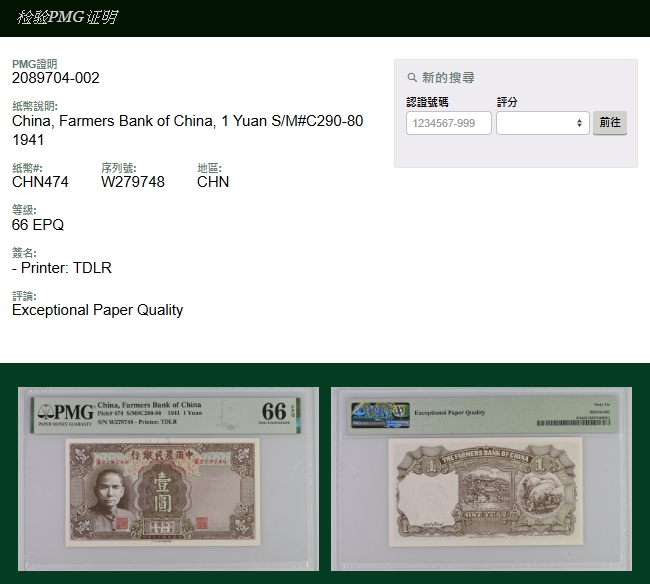This screenshot has width=650, height=584.
Task: Select the certificate number 2089704-002
Action: coord(56,78)
